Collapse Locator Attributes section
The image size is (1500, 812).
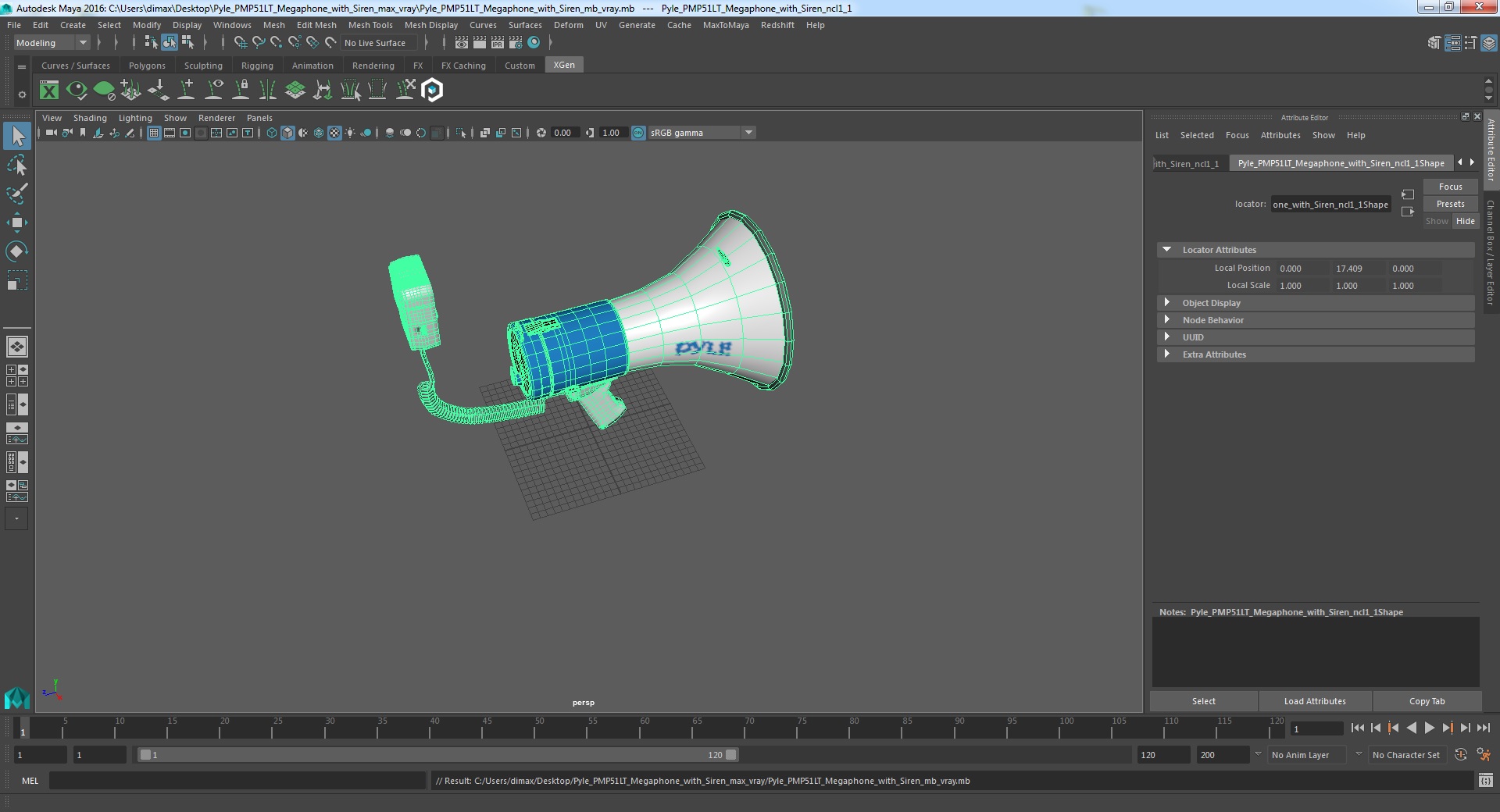coord(1167,250)
